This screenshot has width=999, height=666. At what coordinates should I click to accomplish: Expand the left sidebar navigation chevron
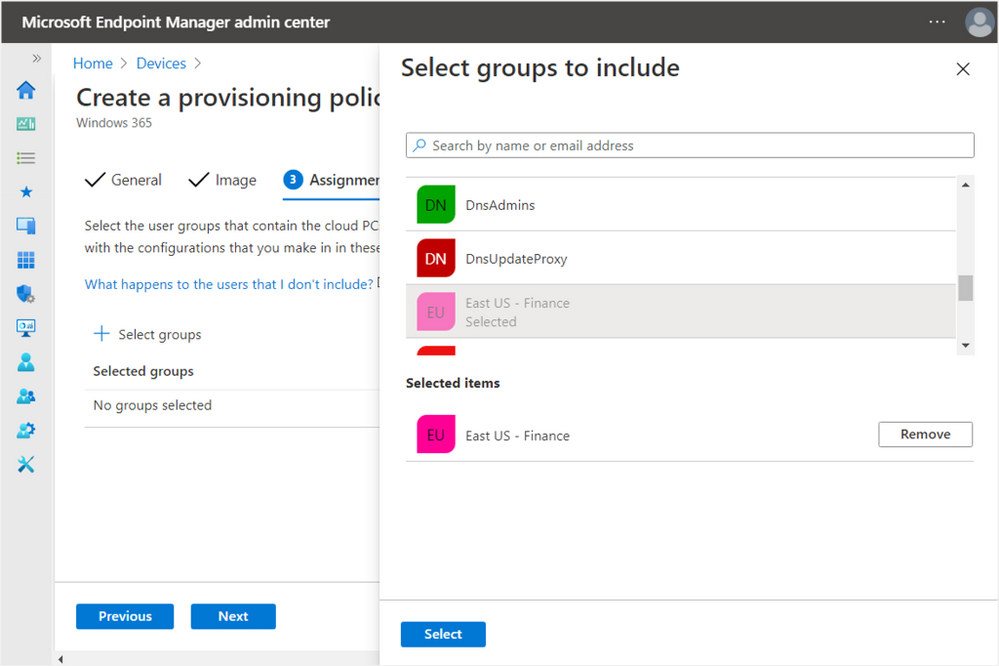pos(37,59)
